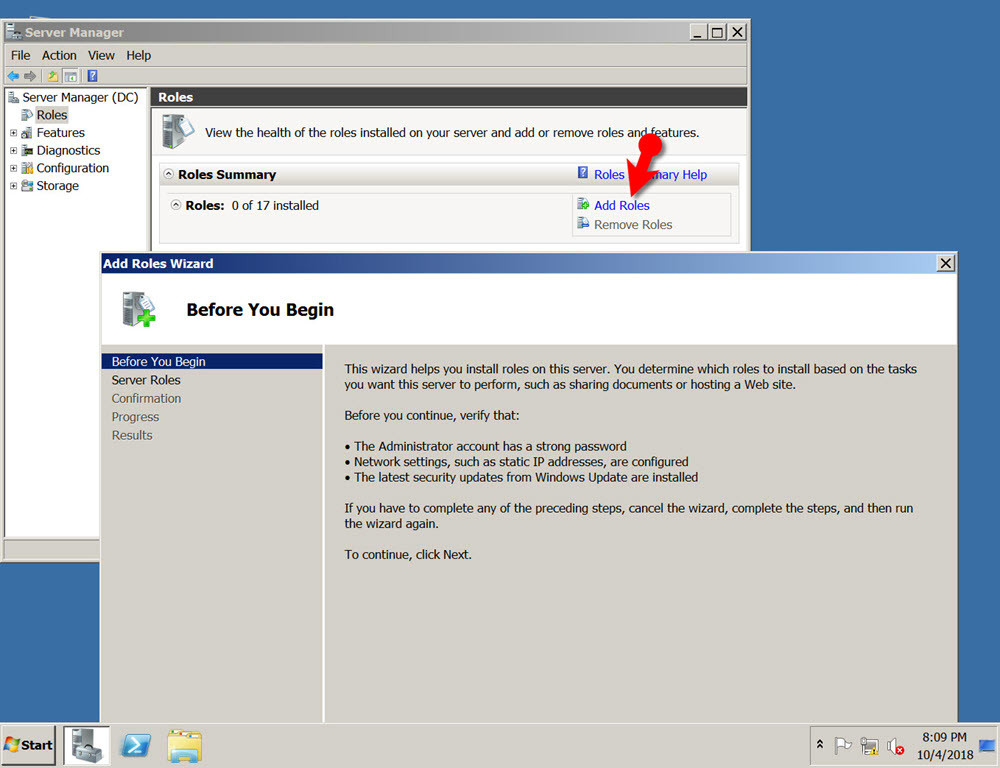Select Features label in the console tree
Screen dimensions: 1000x768
pos(61,133)
